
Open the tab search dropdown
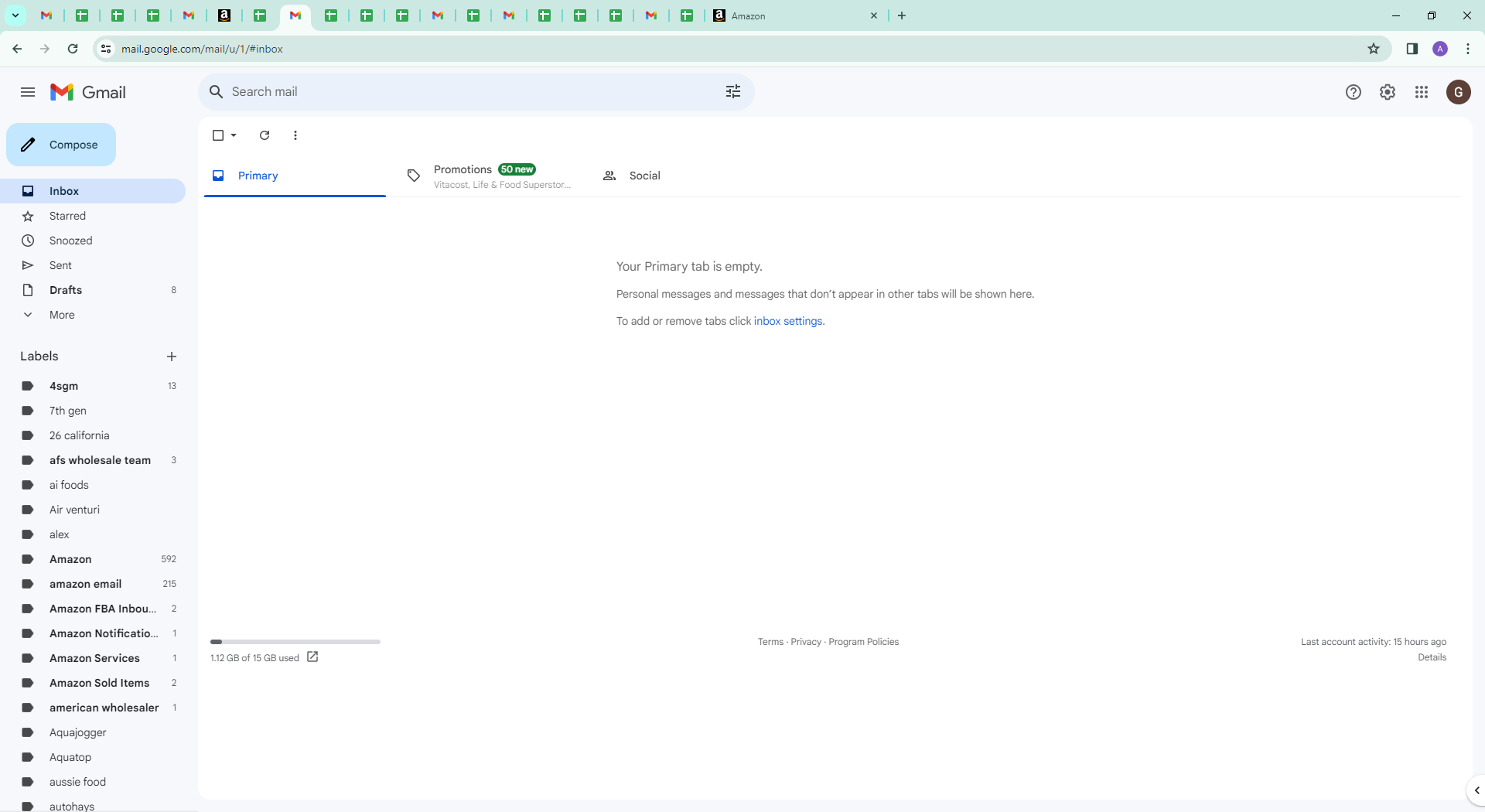click(15, 15)
